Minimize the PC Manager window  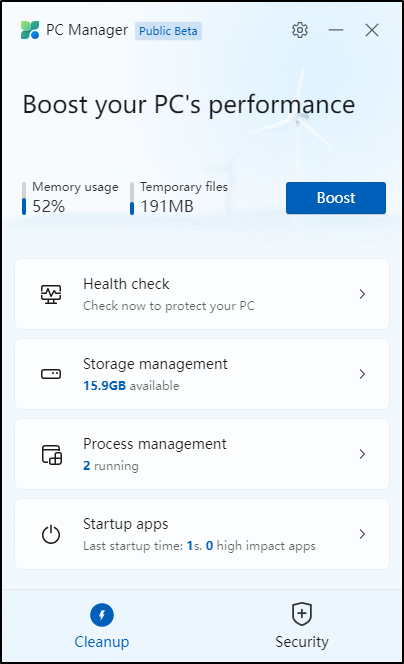336,30
